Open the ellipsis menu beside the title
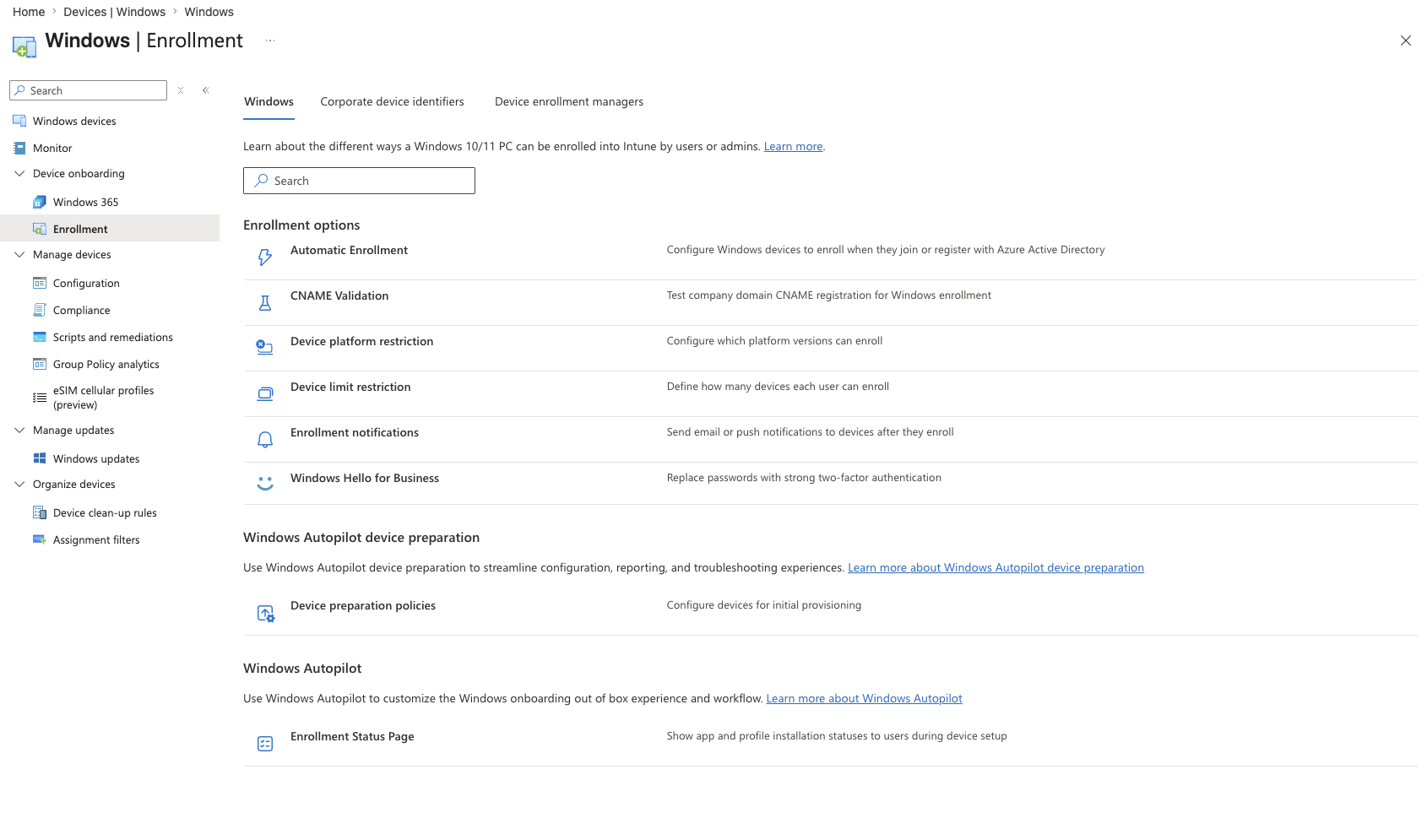 tap(270, 41)
